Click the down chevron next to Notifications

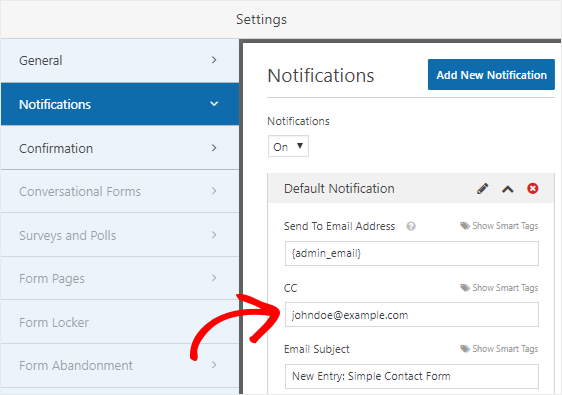point(214,104)
